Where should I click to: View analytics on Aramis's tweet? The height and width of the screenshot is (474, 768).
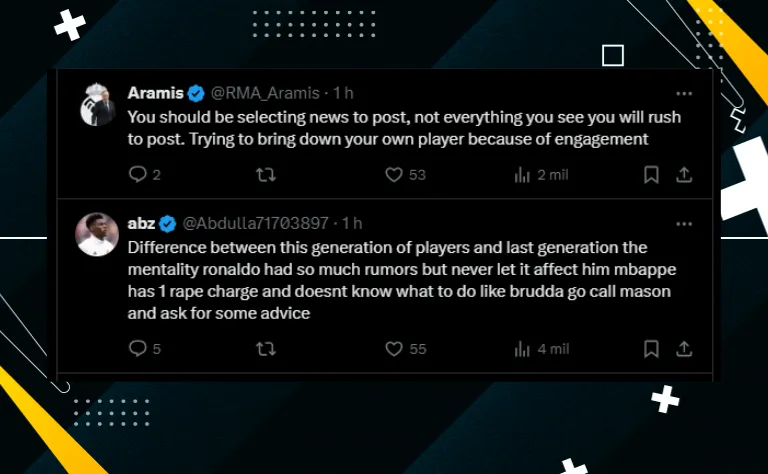[522, 175]
